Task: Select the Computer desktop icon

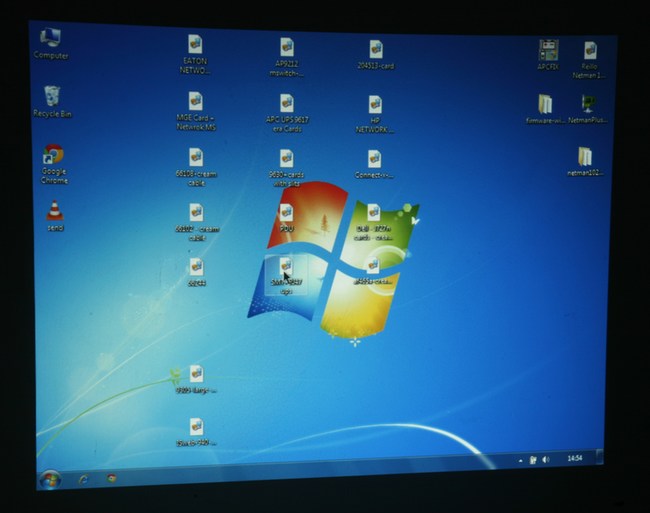Action: click(51, 37)
